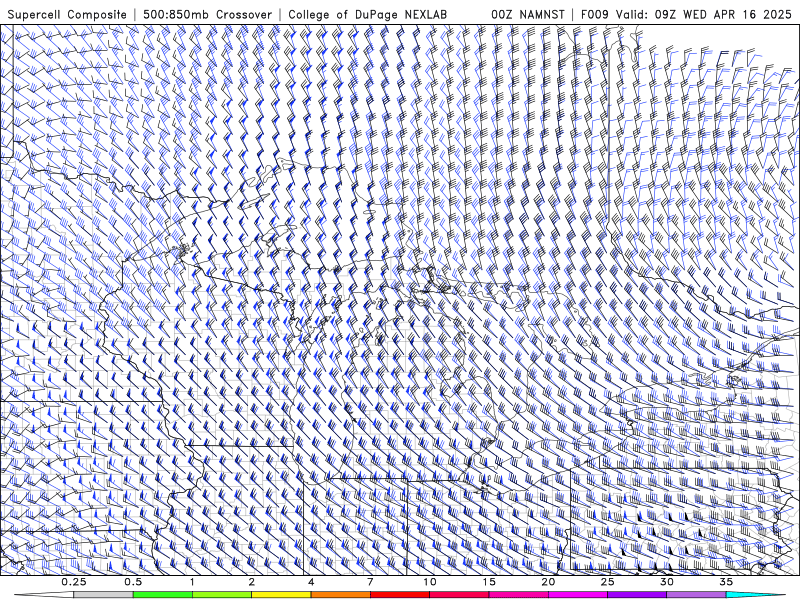Click the legend value 10

pyautogui.click(x=430, y=582)
